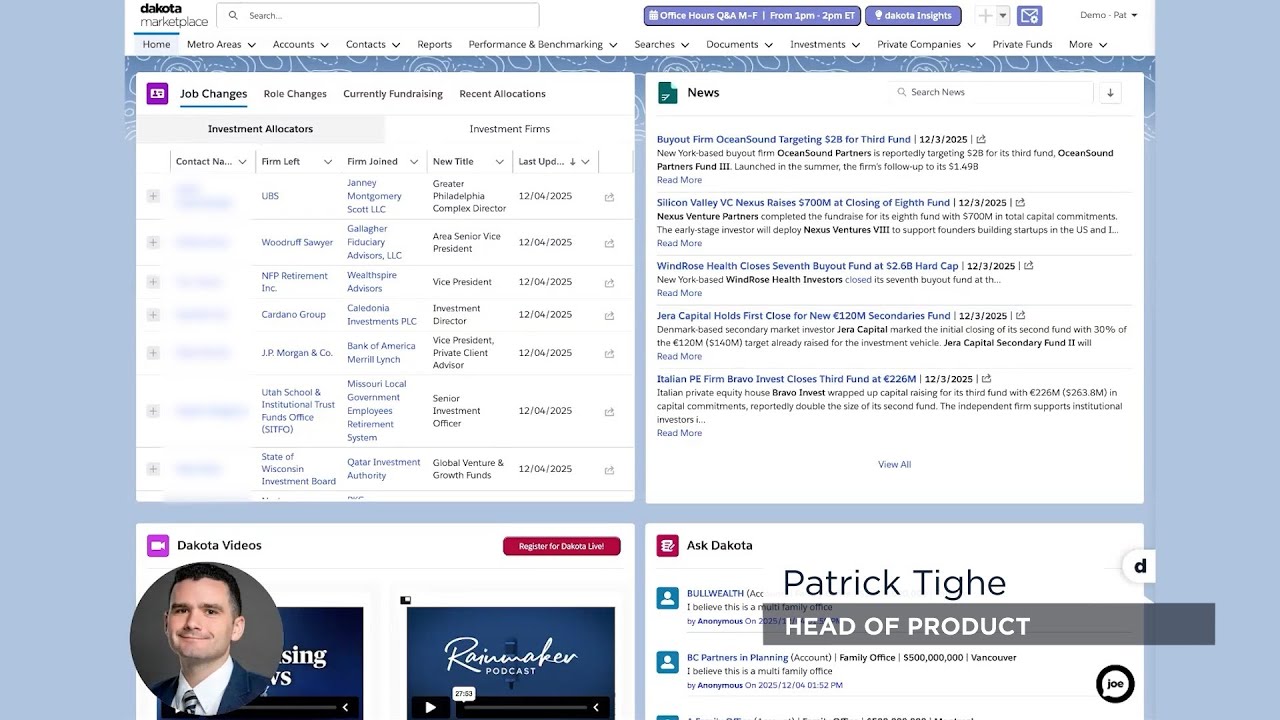The width and height of the screenshot is (1280, 720).
Task: Open external link icon for J.P. Morgan row
Action: pyautogui.click(x=609, y=354)
